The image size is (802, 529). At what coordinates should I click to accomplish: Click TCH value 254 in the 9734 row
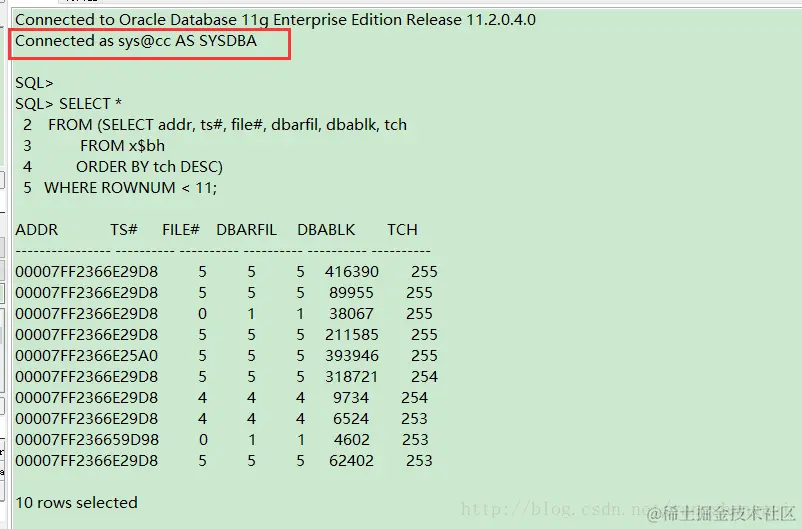tap(415, 398)
